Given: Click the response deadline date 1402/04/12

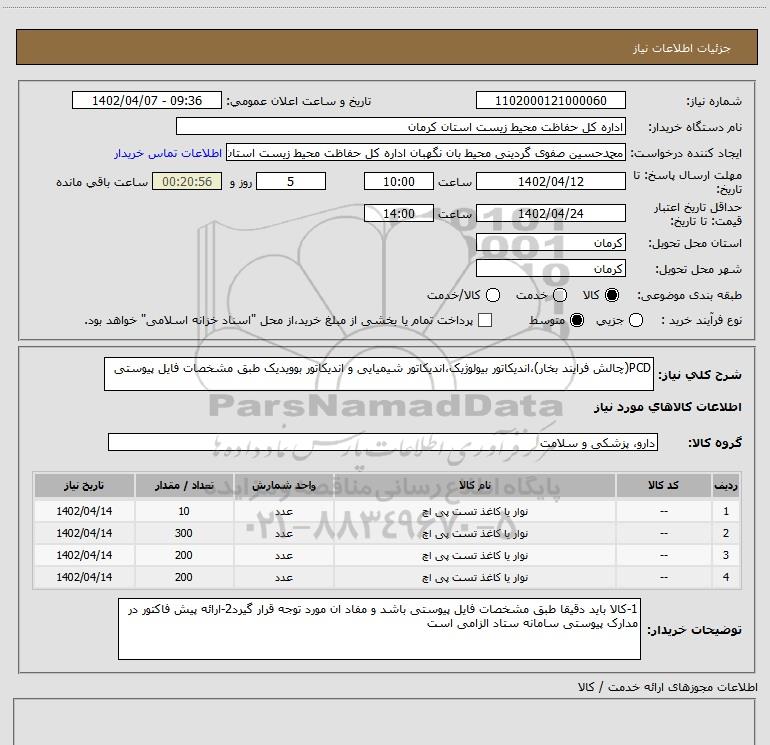Looking at the screenshot, I should [x=550, y=181].
